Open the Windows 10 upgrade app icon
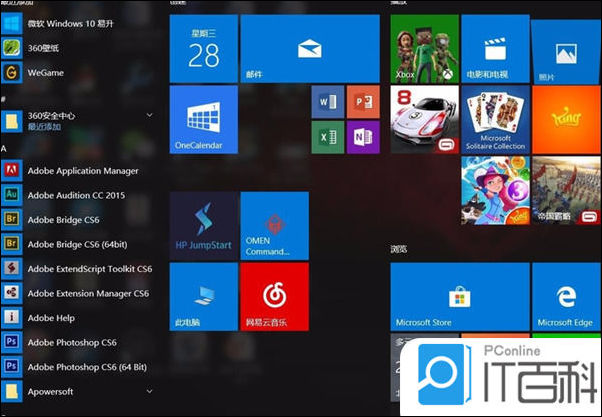This screenshot has height=417, width=602. click(12, 23)
